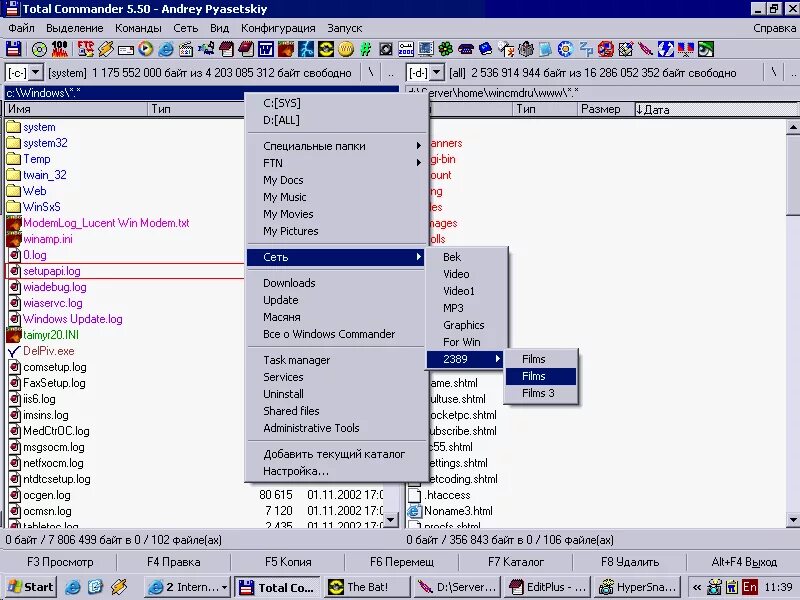The width and height of the screenshot is (800, 600).
Task: Launch Winamp from the toolbar lightning icon
Action: pos(106,49)
